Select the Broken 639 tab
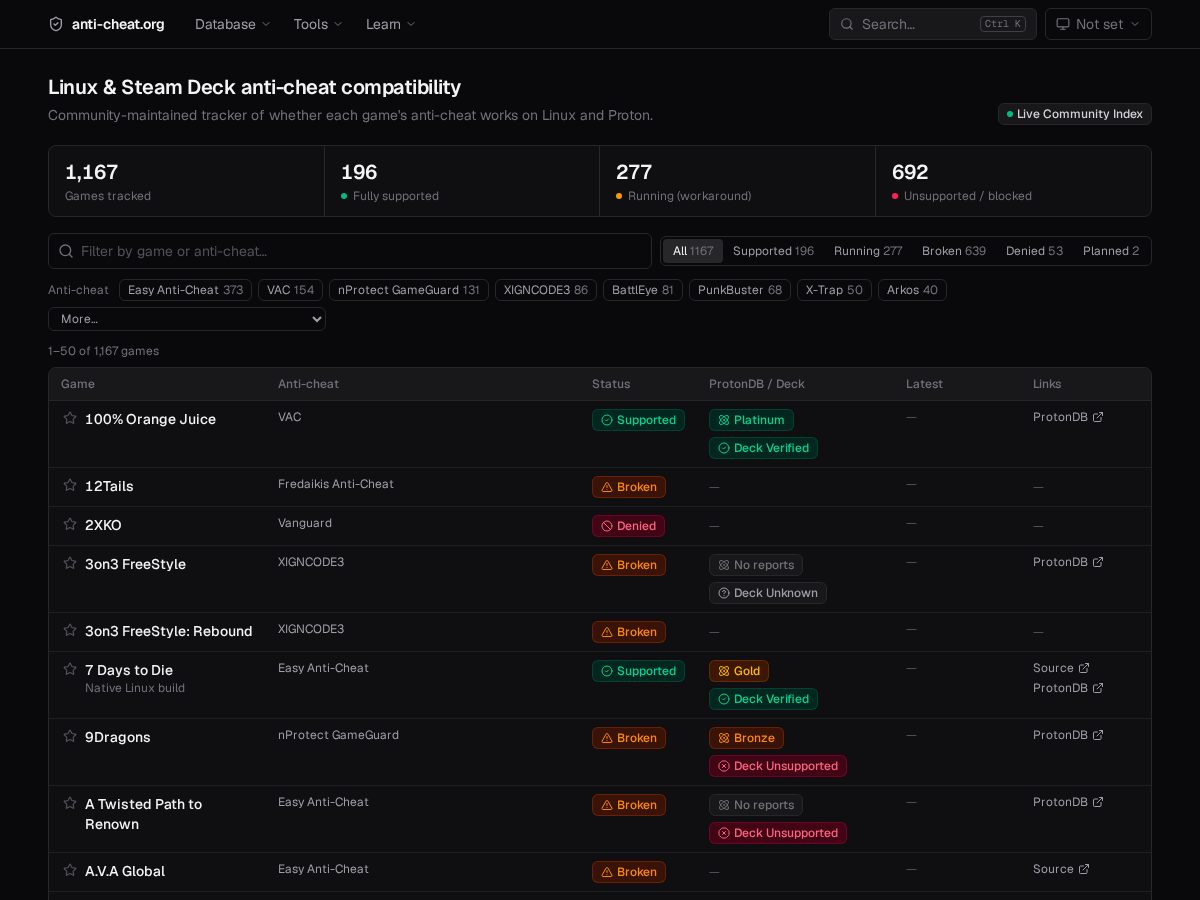 (954, 251)
